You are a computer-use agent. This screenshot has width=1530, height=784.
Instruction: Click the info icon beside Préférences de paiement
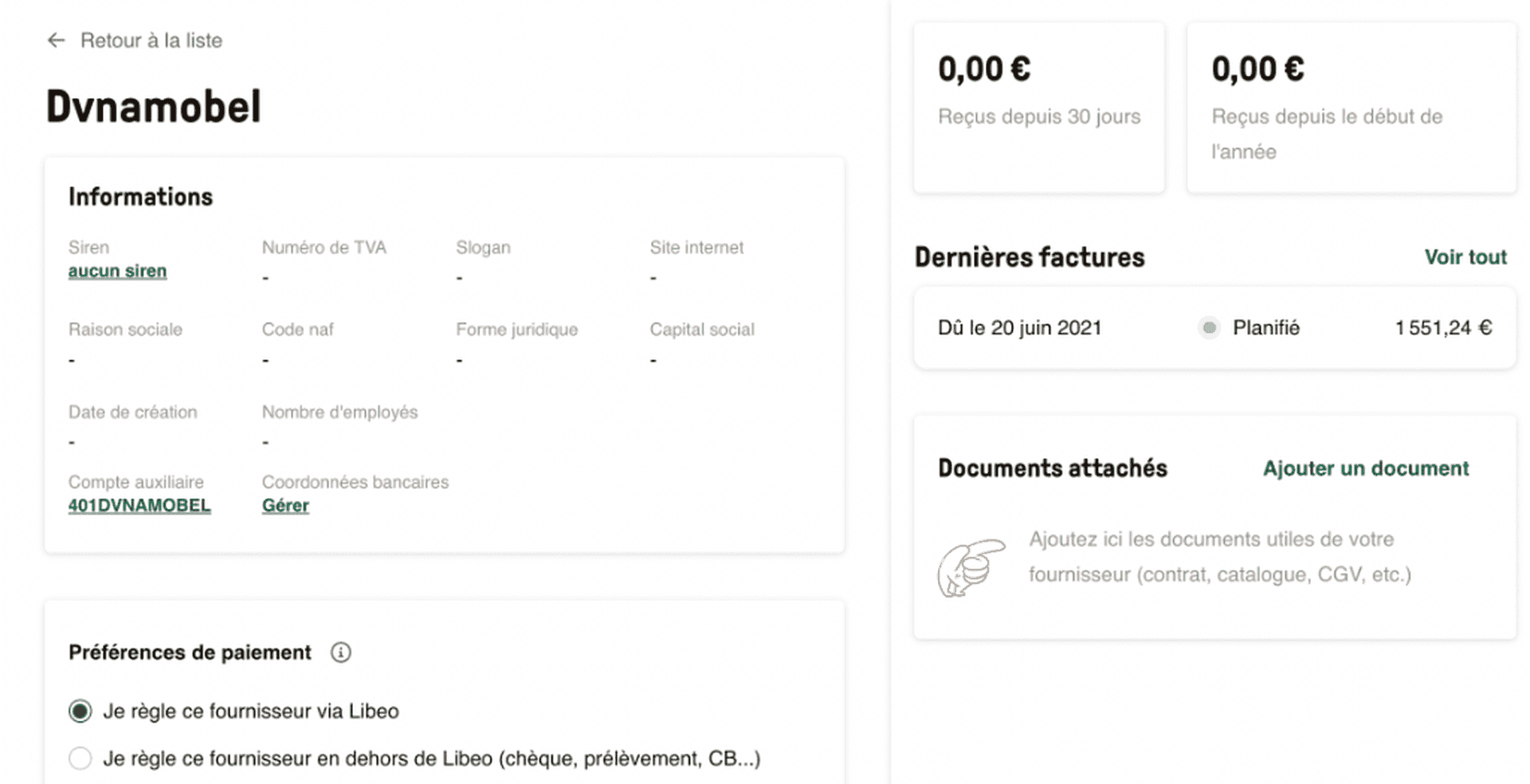(x=341, y=653)
